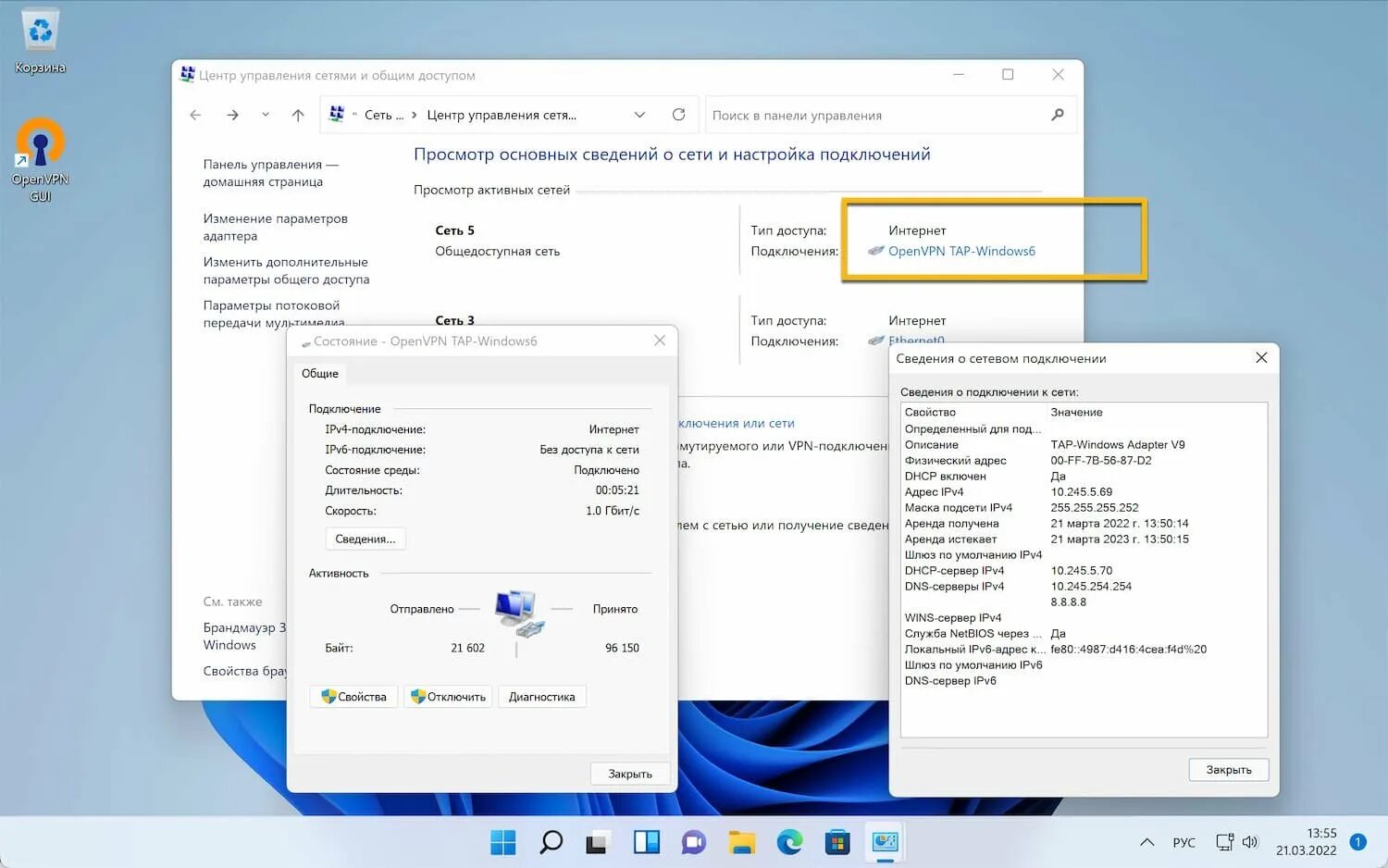Click the 'Свойства' button with shield

point(353,697)
